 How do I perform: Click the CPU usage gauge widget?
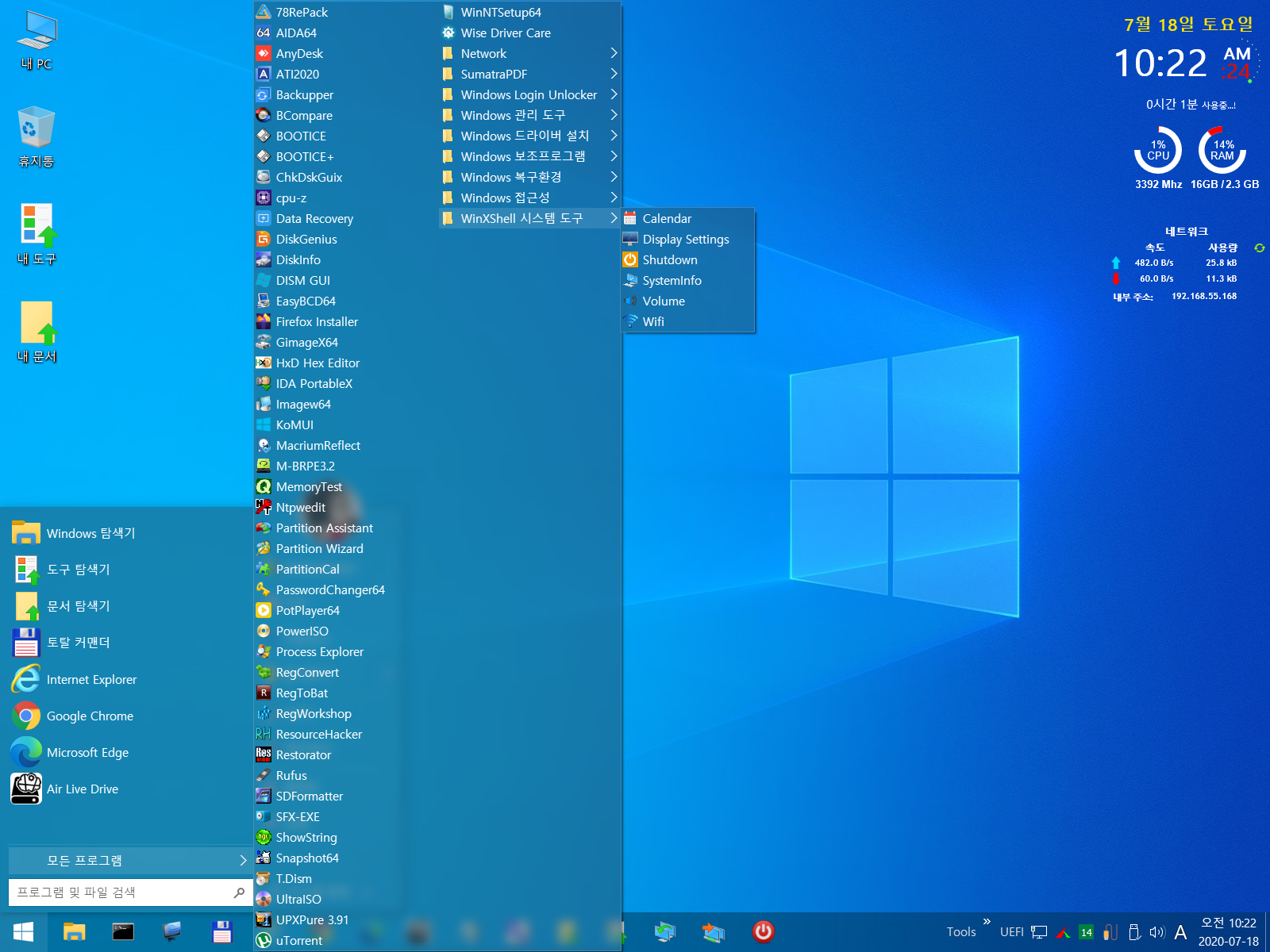[1158, 151]
